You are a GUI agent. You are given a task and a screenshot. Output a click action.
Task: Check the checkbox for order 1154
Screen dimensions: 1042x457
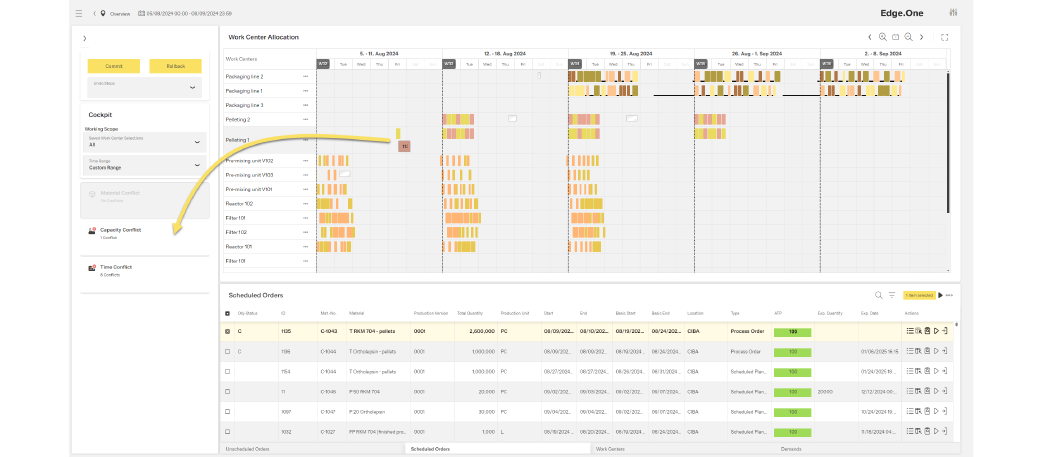coord(228,371)
